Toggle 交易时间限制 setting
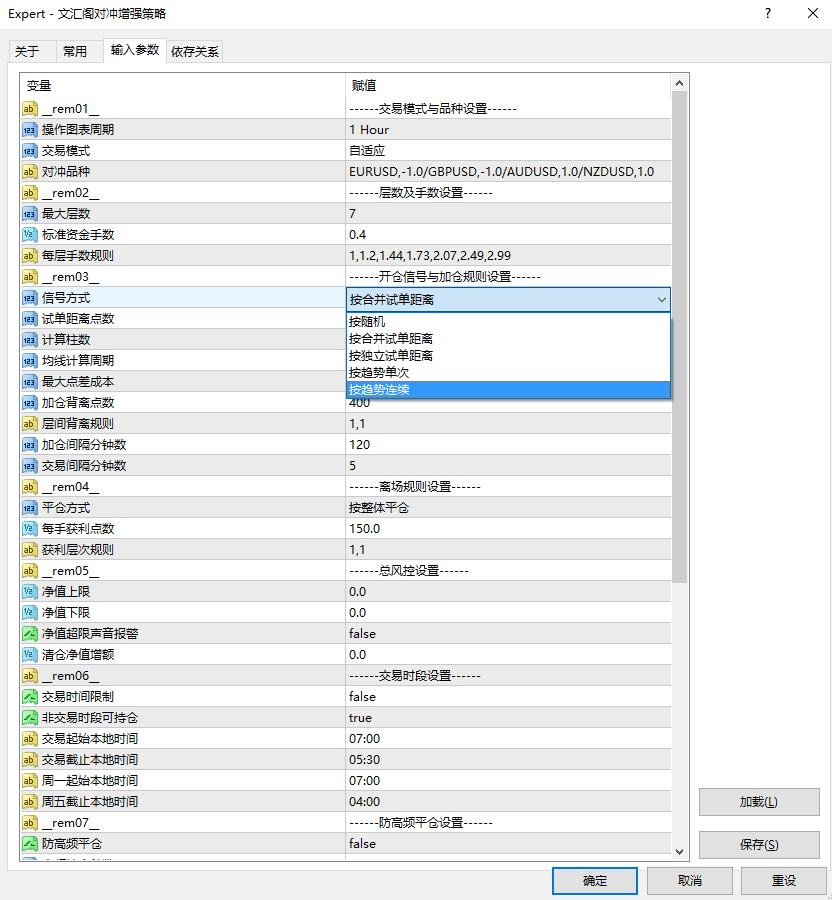 coord(500,696)
